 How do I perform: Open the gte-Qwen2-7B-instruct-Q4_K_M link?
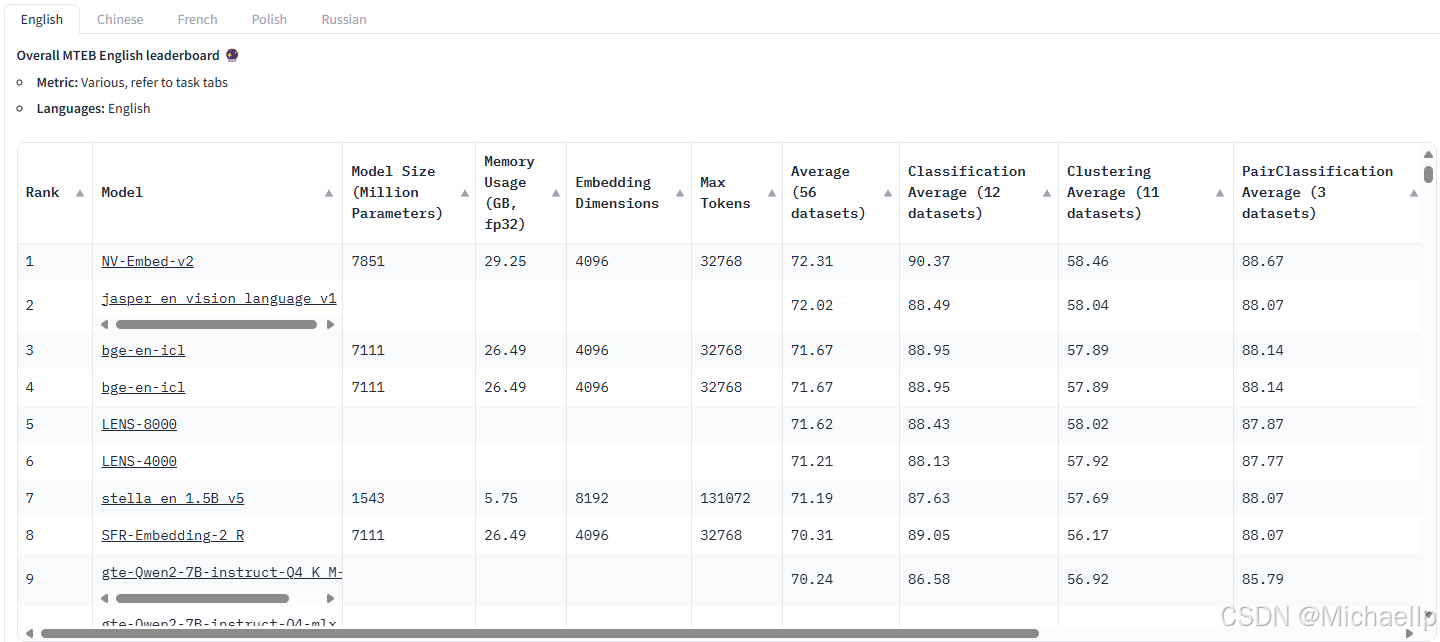(221, 572)
